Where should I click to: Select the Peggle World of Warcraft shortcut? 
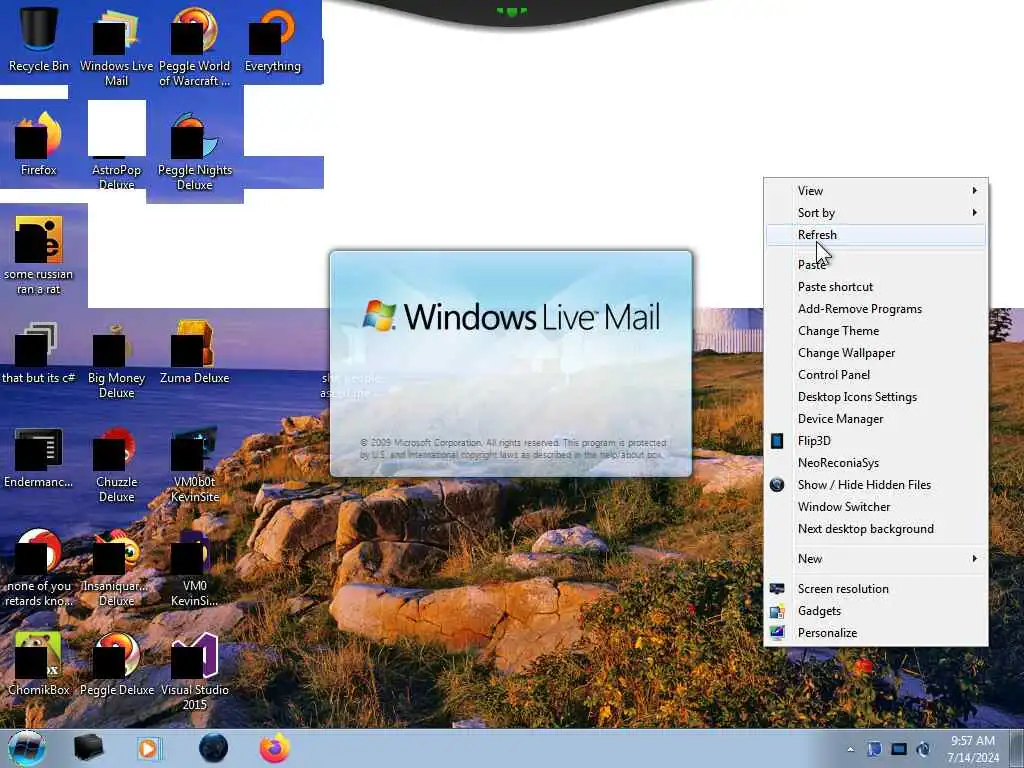point(195,47)
